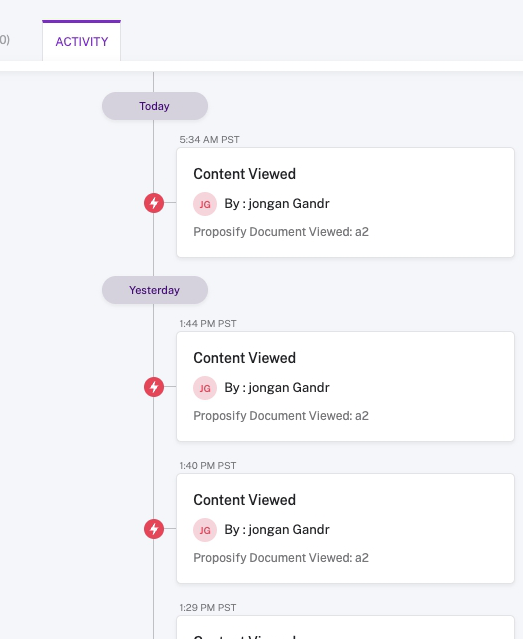Click jongan Gandr name in 1:40 PM card
The image size is (523, 639).
(x=289, y=529)
